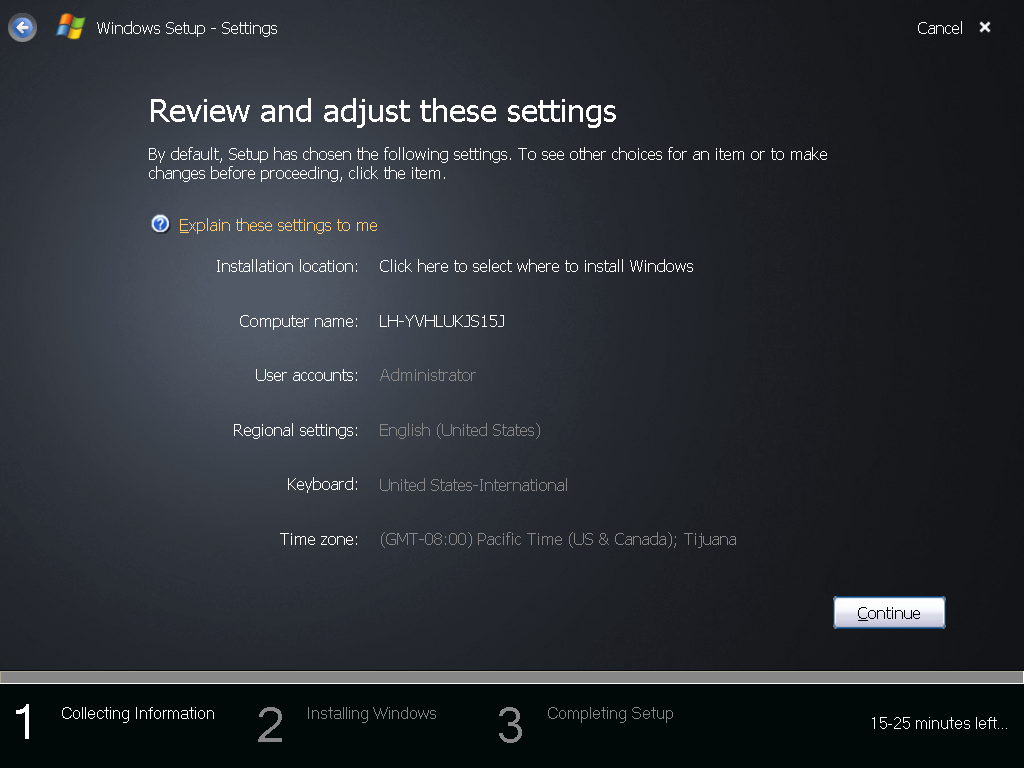
Task: Change United States-International keyboard setting
Action: pyautogui.click(x=473, y=485)
